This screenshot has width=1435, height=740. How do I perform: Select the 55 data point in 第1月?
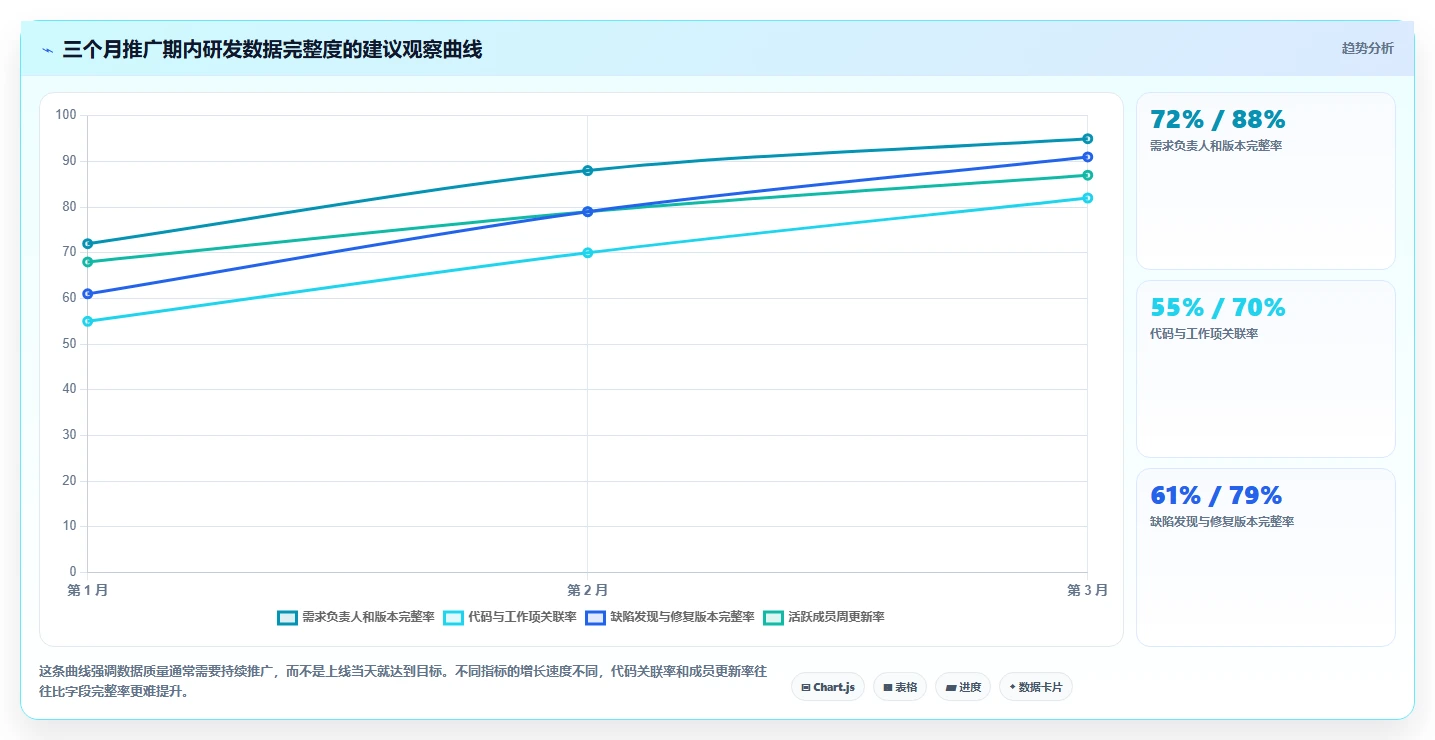88,321
